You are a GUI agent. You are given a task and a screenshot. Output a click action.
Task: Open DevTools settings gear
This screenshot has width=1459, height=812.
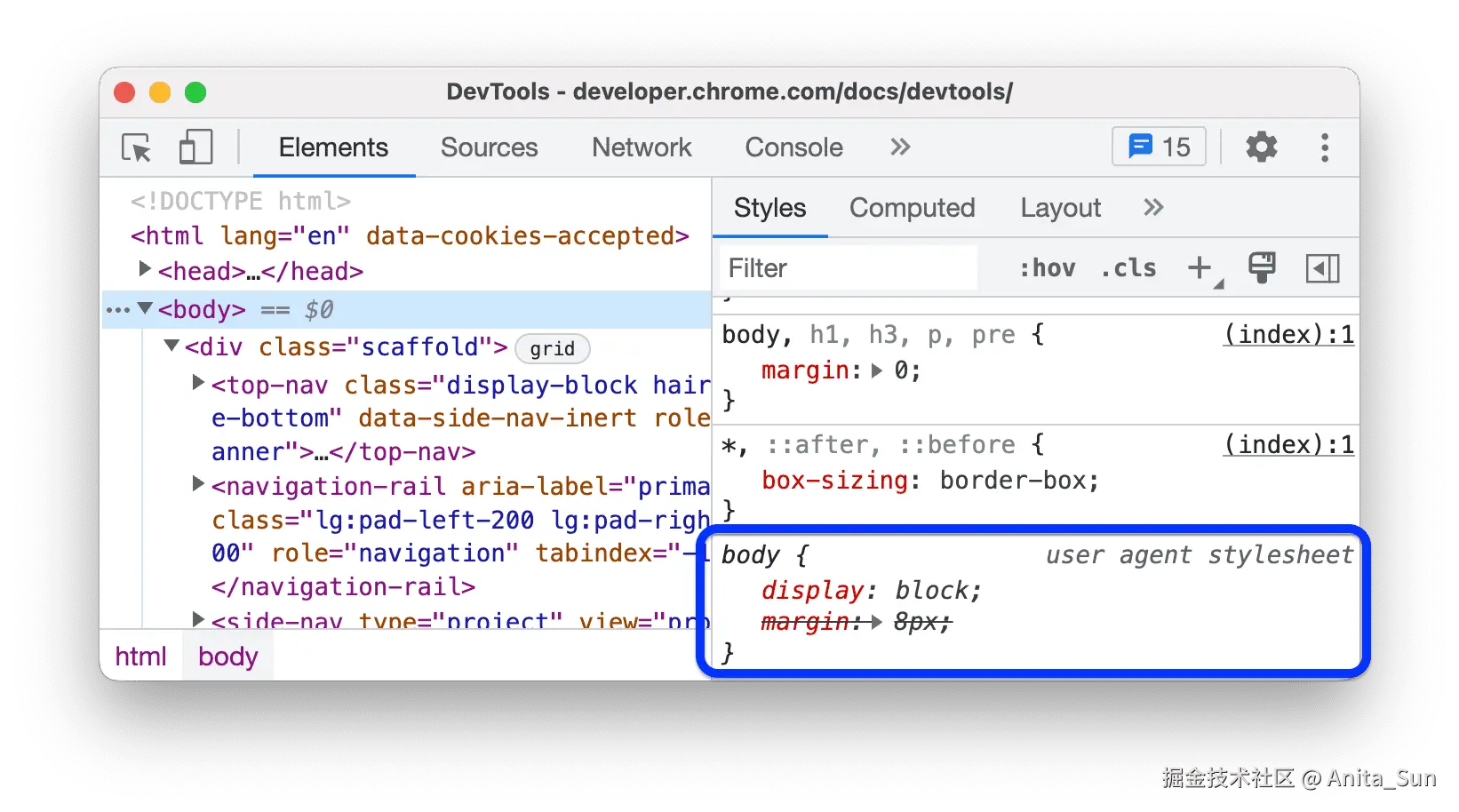pos(1261,147)
